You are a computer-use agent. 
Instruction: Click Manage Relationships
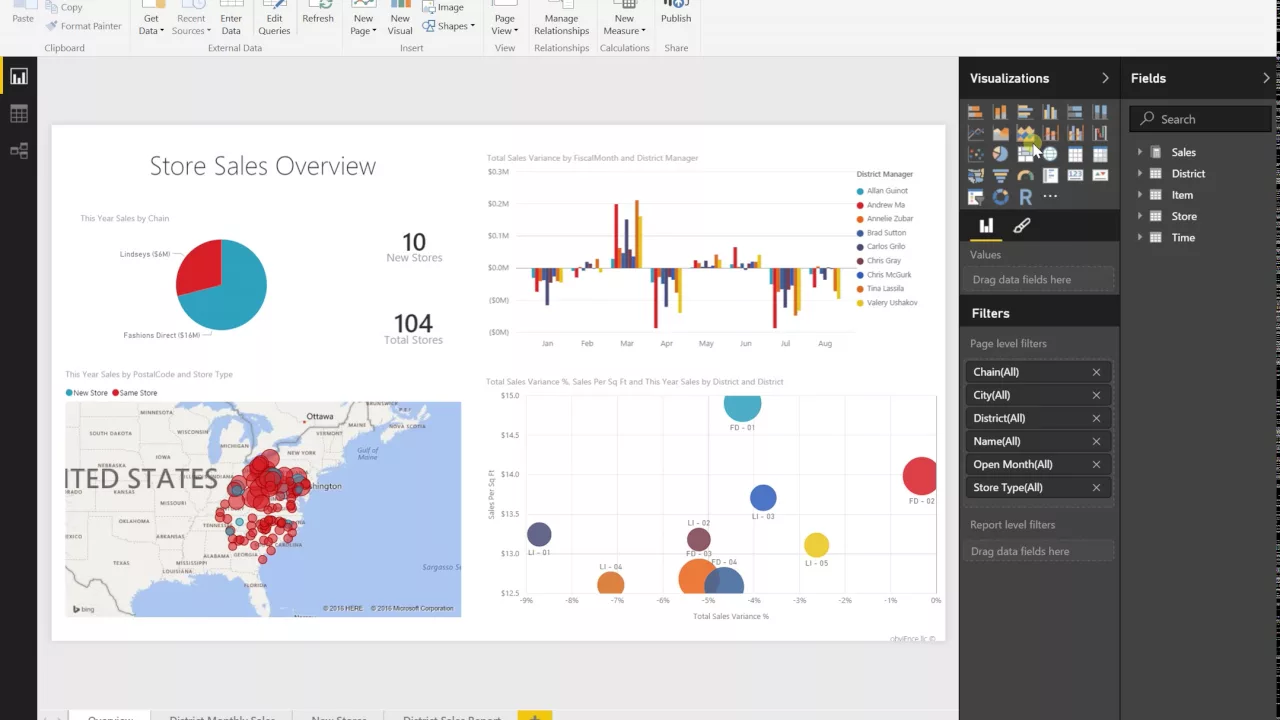[x=561, y=20]
